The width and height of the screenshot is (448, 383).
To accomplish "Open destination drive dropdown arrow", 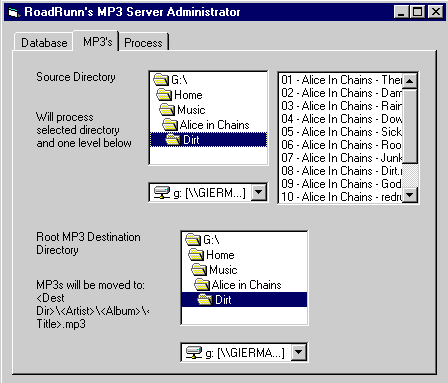I will [299, 352].
